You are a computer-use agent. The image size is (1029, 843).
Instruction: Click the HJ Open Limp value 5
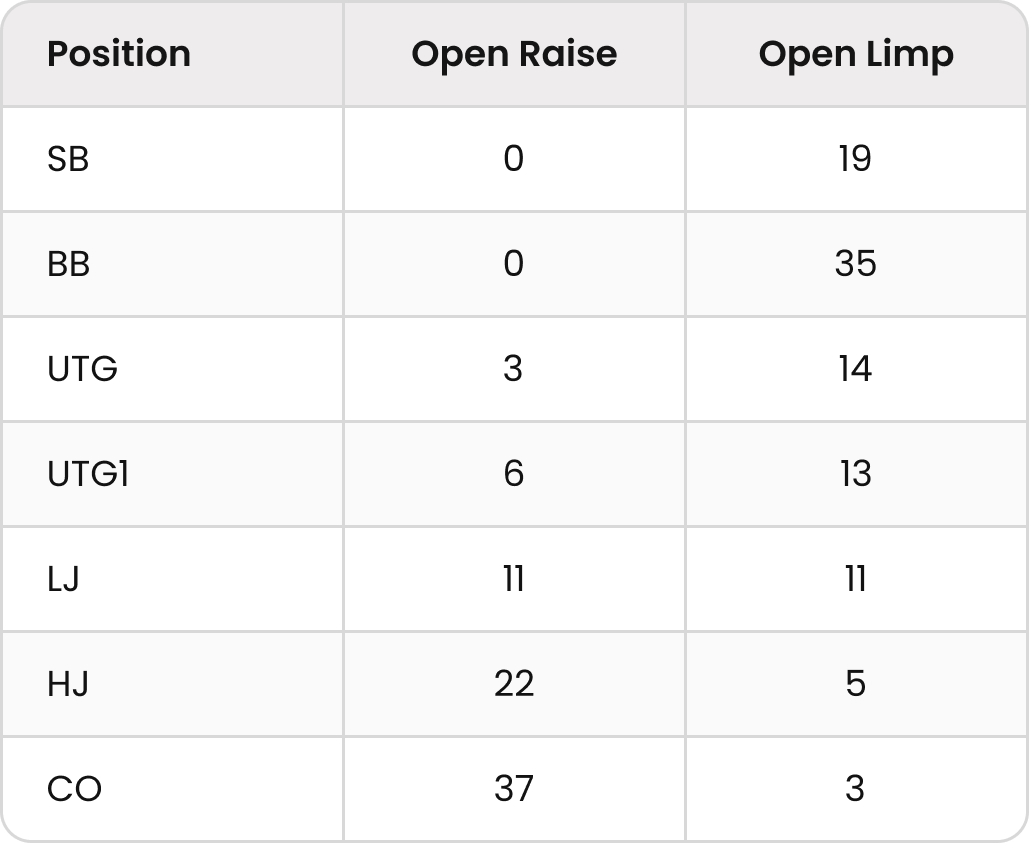click(x=856, y=684)
